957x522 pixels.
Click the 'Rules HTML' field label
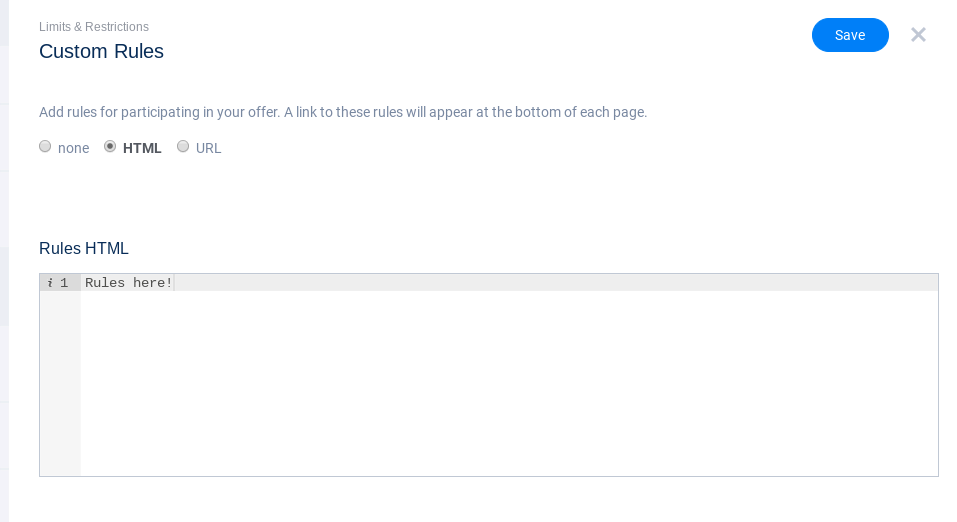[x=84, y=249]
